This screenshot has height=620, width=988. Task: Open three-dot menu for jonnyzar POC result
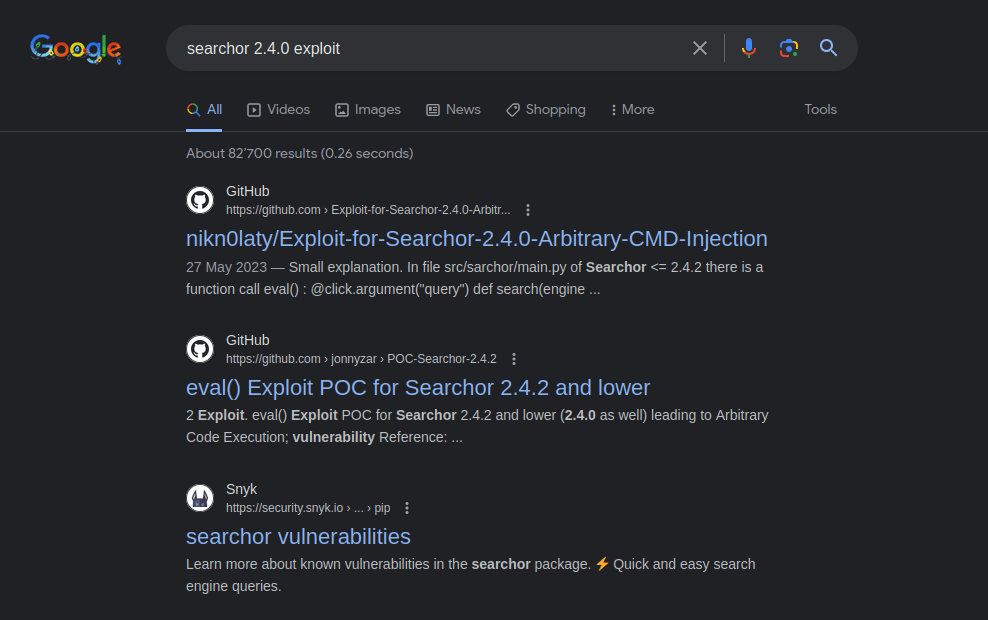point(514,359)
